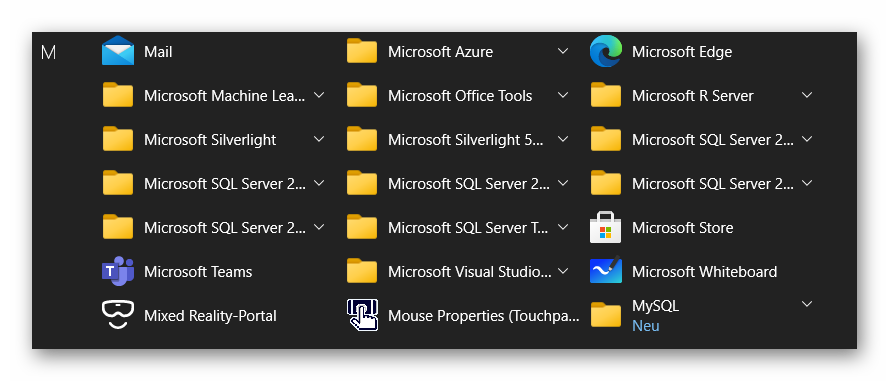The width and height of the screenshot is (889, 381).
Task: Click the Microsoft Silverlight 5... folder icon
Action: pos(362,139)
